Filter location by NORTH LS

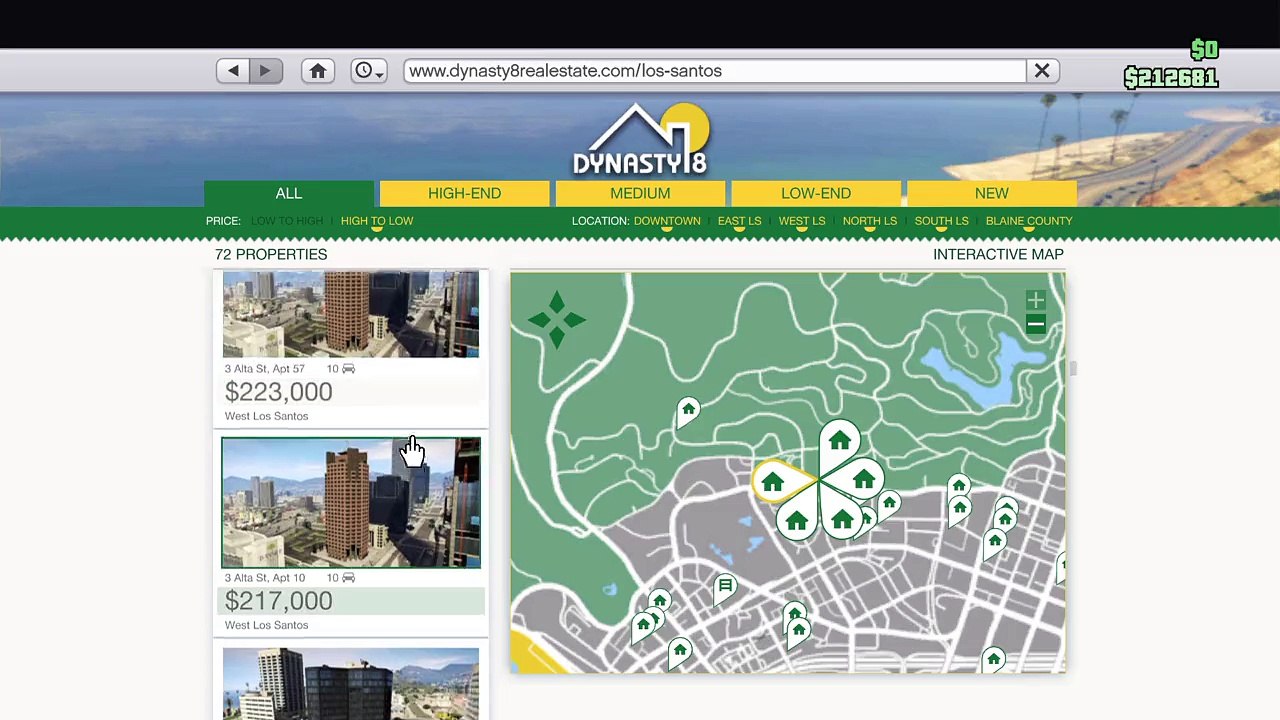[869, 221]
